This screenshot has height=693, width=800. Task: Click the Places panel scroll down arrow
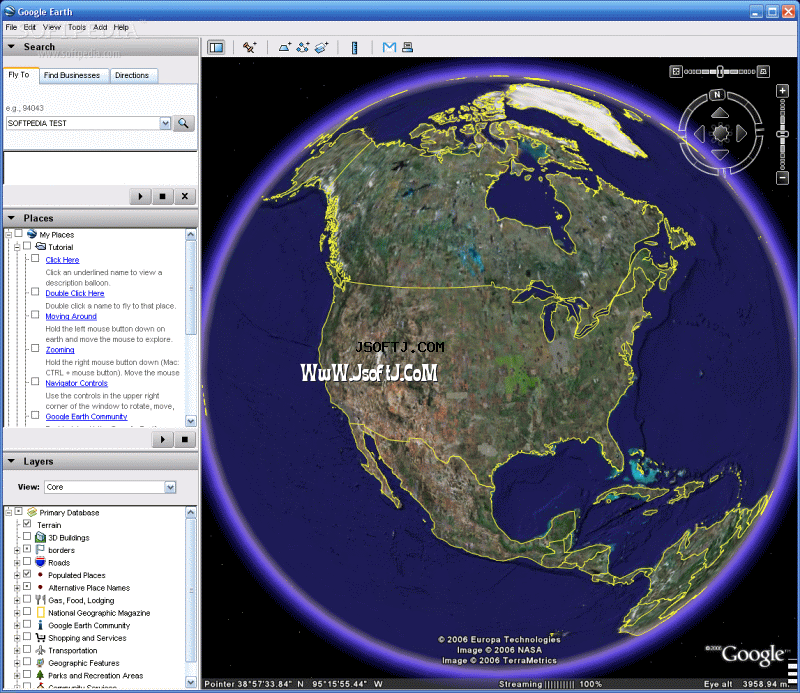click(x=191, y=421)
